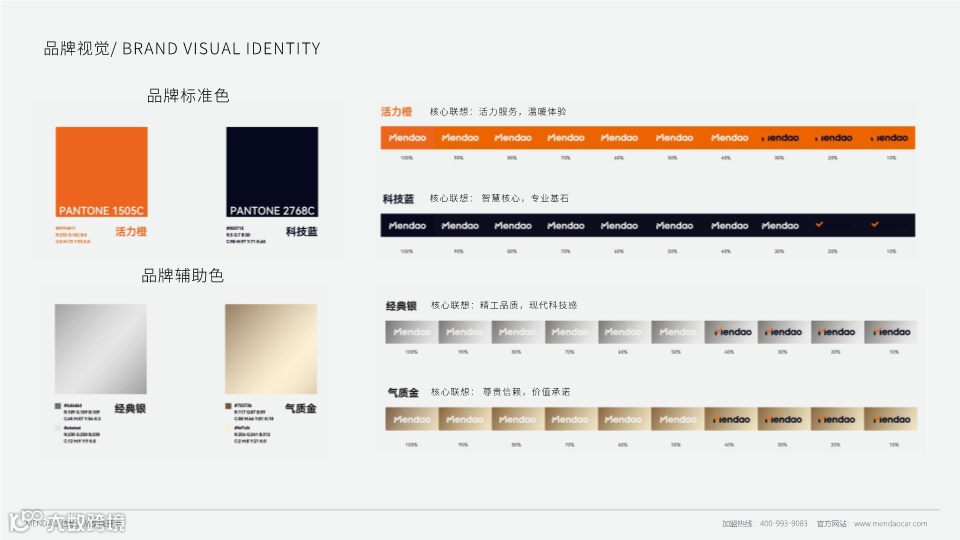Click the 科技蓝 label under the navy swatch

click(301, 231)
